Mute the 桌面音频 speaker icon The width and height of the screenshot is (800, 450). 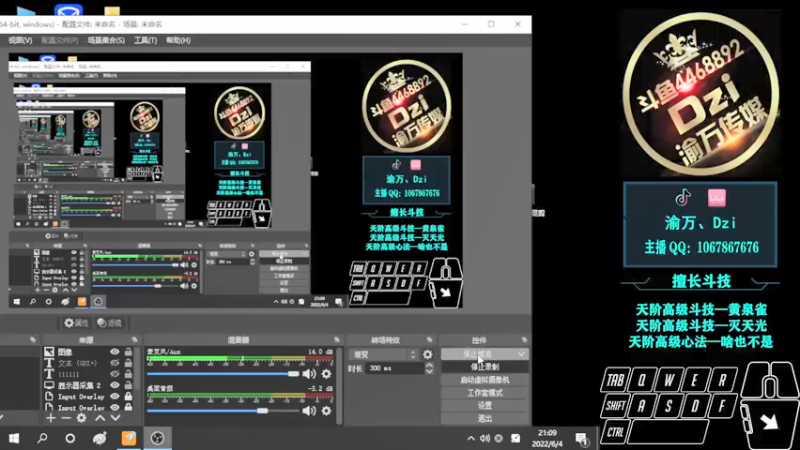[x=309, y=411]
